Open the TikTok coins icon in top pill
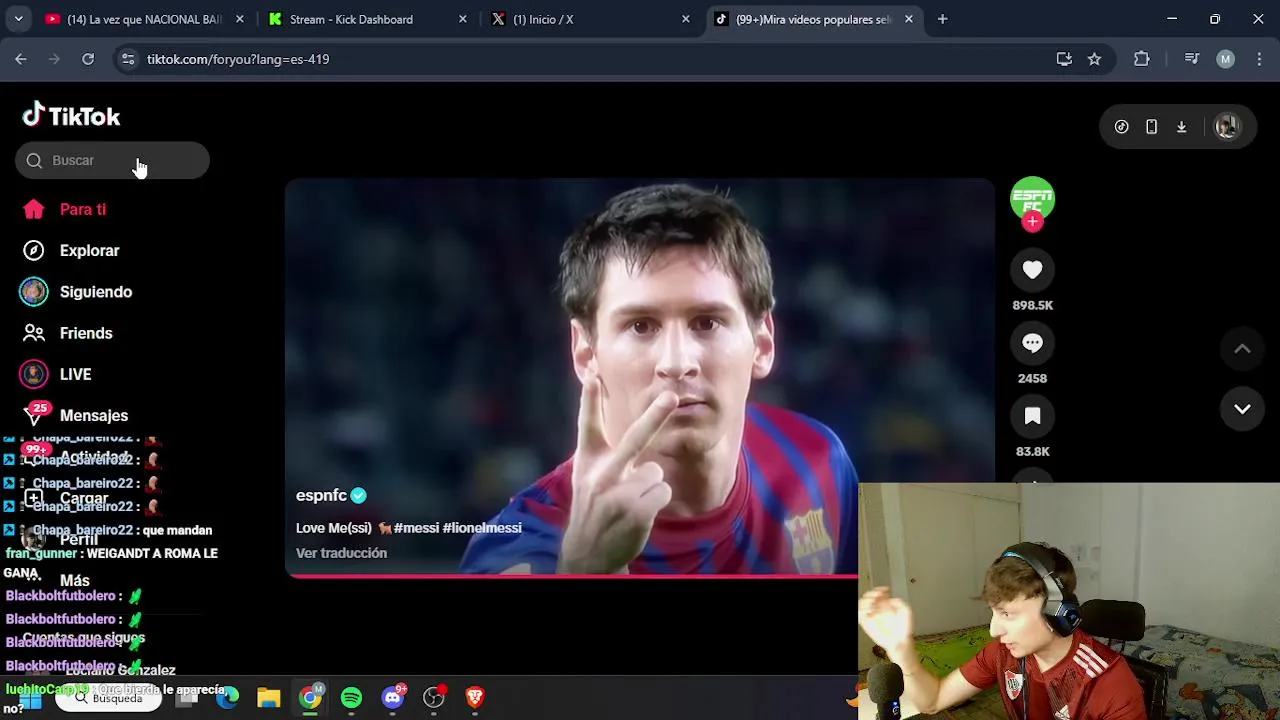 pyautogui.click(x=1122, y=127)
